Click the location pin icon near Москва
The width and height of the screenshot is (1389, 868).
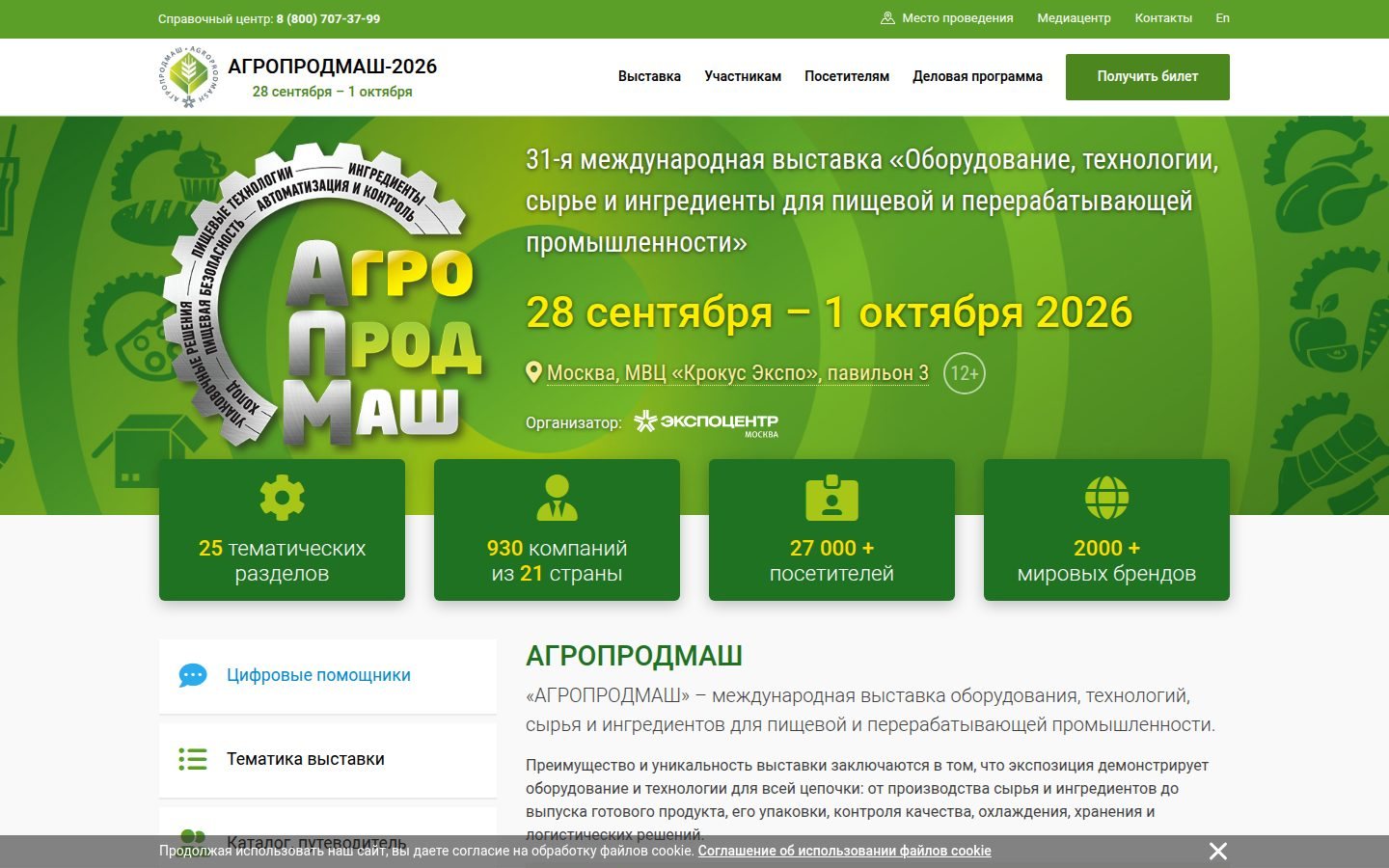533,372
